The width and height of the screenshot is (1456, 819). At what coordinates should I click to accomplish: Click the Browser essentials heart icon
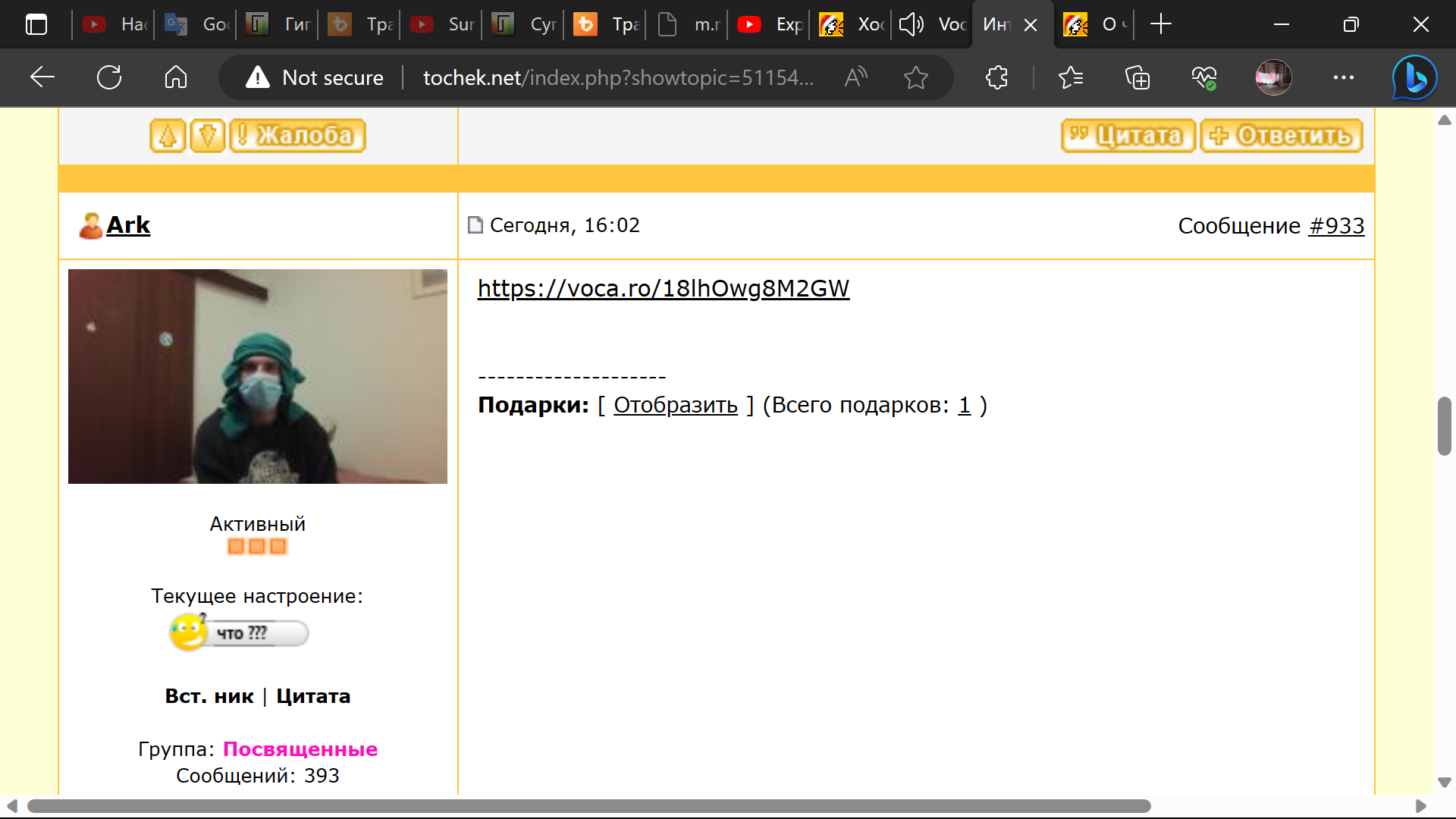1203,77
